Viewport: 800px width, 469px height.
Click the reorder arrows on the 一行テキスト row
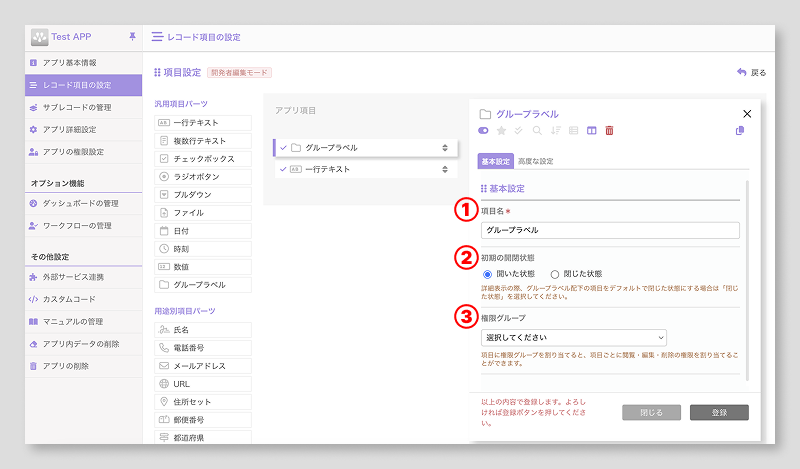pyautogui.click(x=445, y=169)
